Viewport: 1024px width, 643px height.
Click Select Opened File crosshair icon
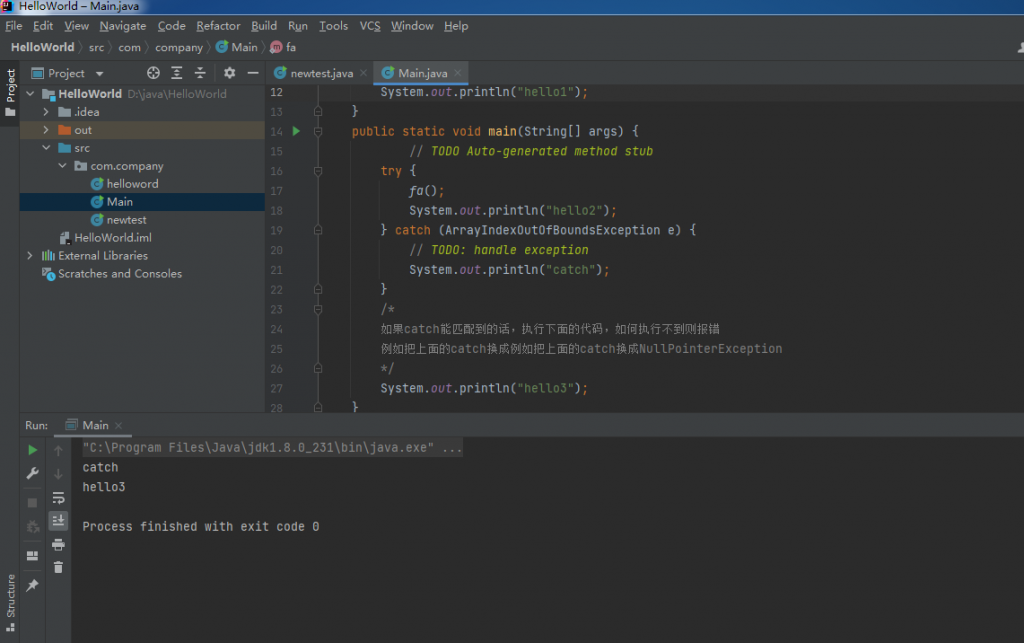pyautogui.click(x=153, y=73)
